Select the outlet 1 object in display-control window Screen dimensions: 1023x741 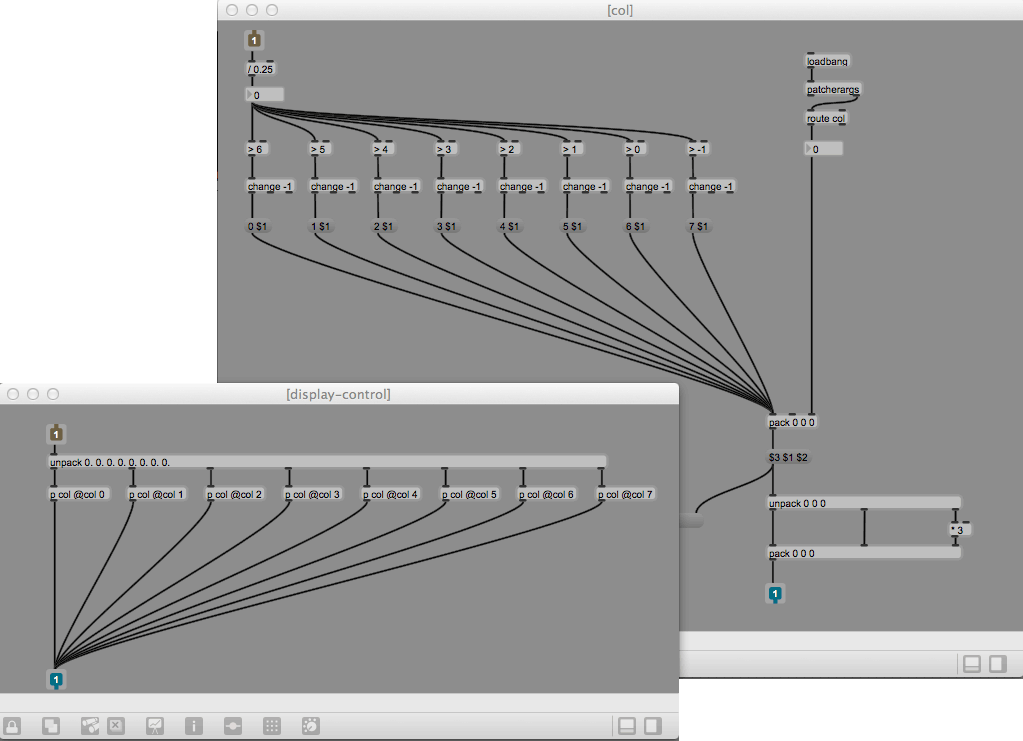pos(56,680)
